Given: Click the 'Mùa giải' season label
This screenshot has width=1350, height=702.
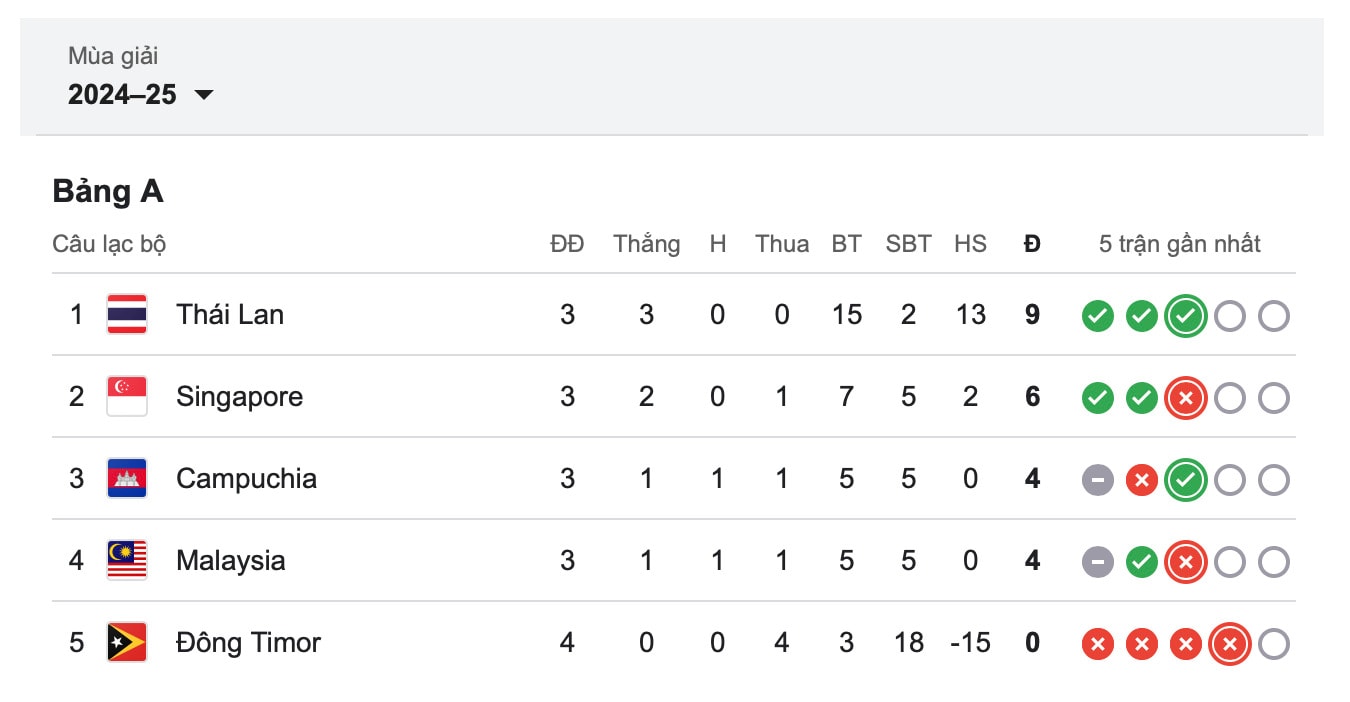Looking at the screenshot, I should click(x=113, y=56).
